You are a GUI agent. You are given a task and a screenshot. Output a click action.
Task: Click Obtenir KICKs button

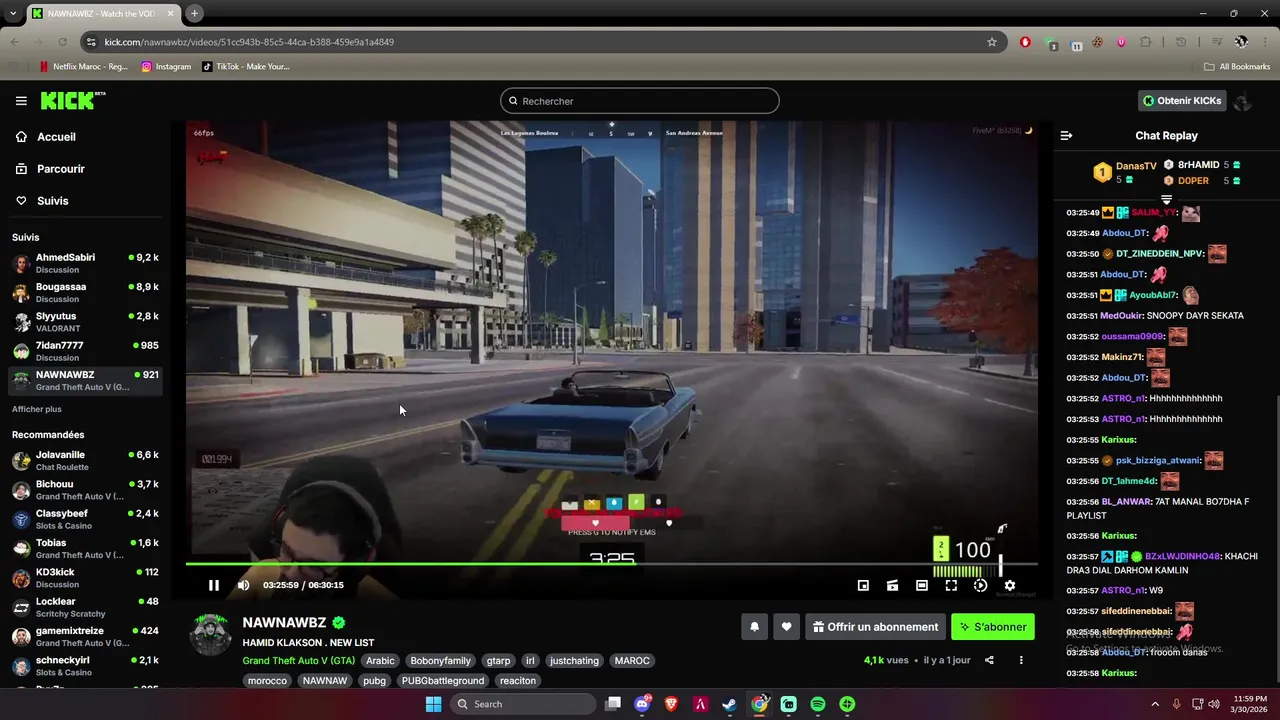(1183, 101)
